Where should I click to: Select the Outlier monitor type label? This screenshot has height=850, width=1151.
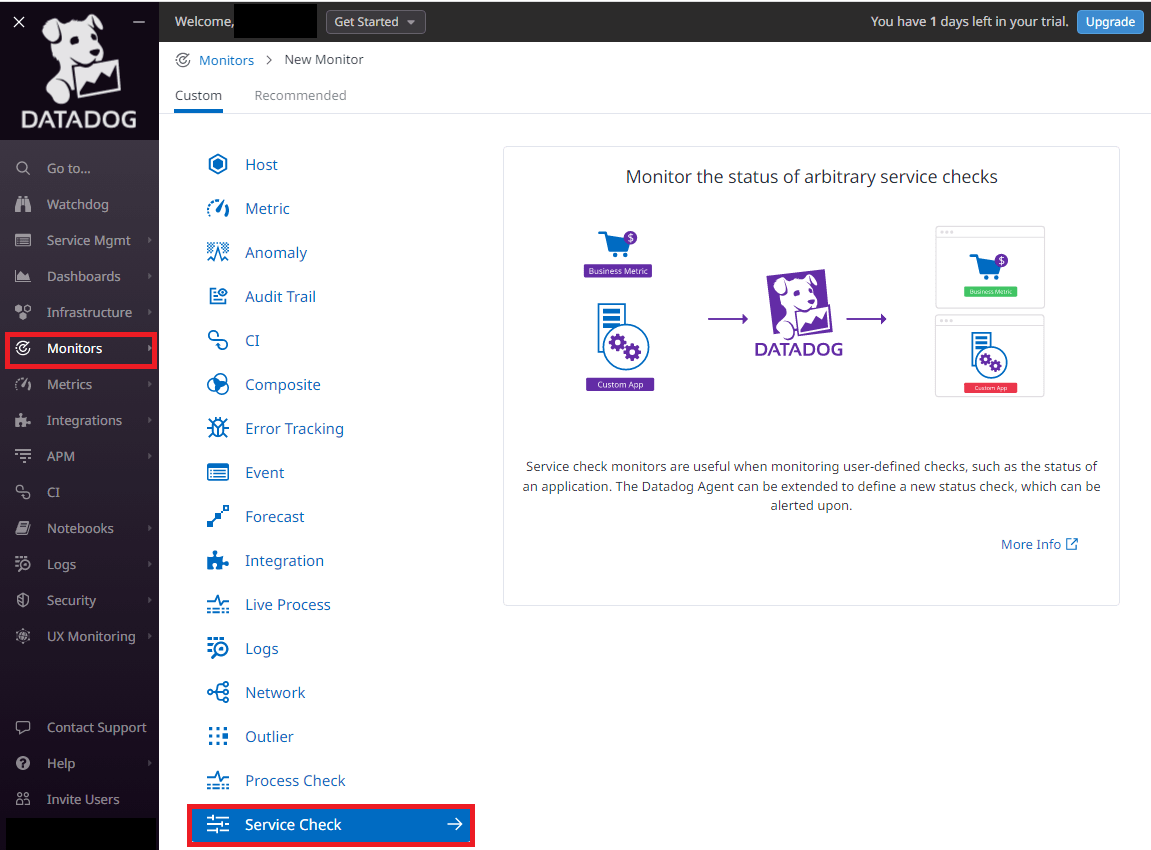(269, 736)
